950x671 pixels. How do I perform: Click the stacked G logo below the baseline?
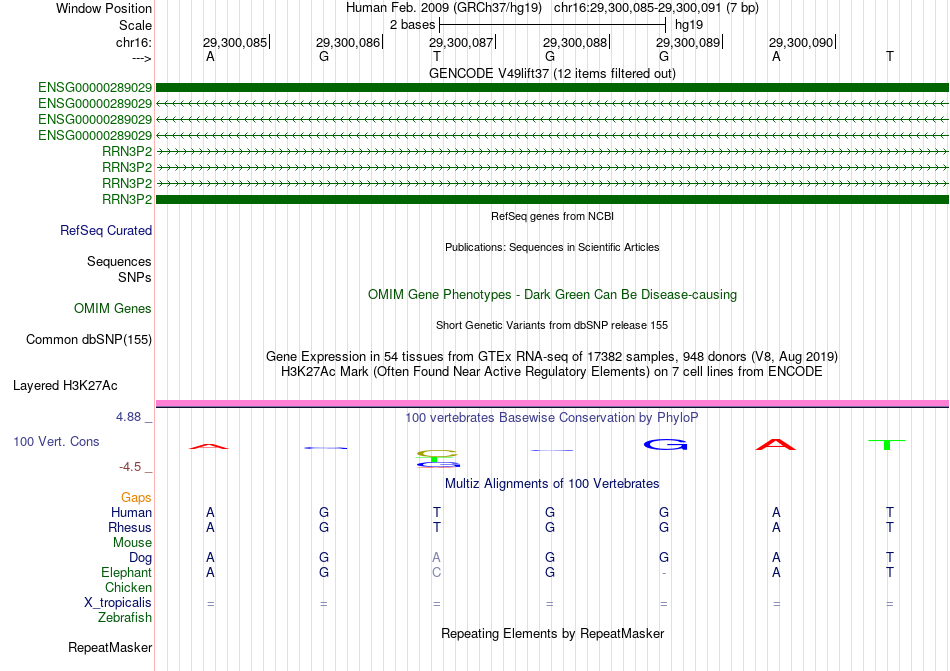click(438, 464)
